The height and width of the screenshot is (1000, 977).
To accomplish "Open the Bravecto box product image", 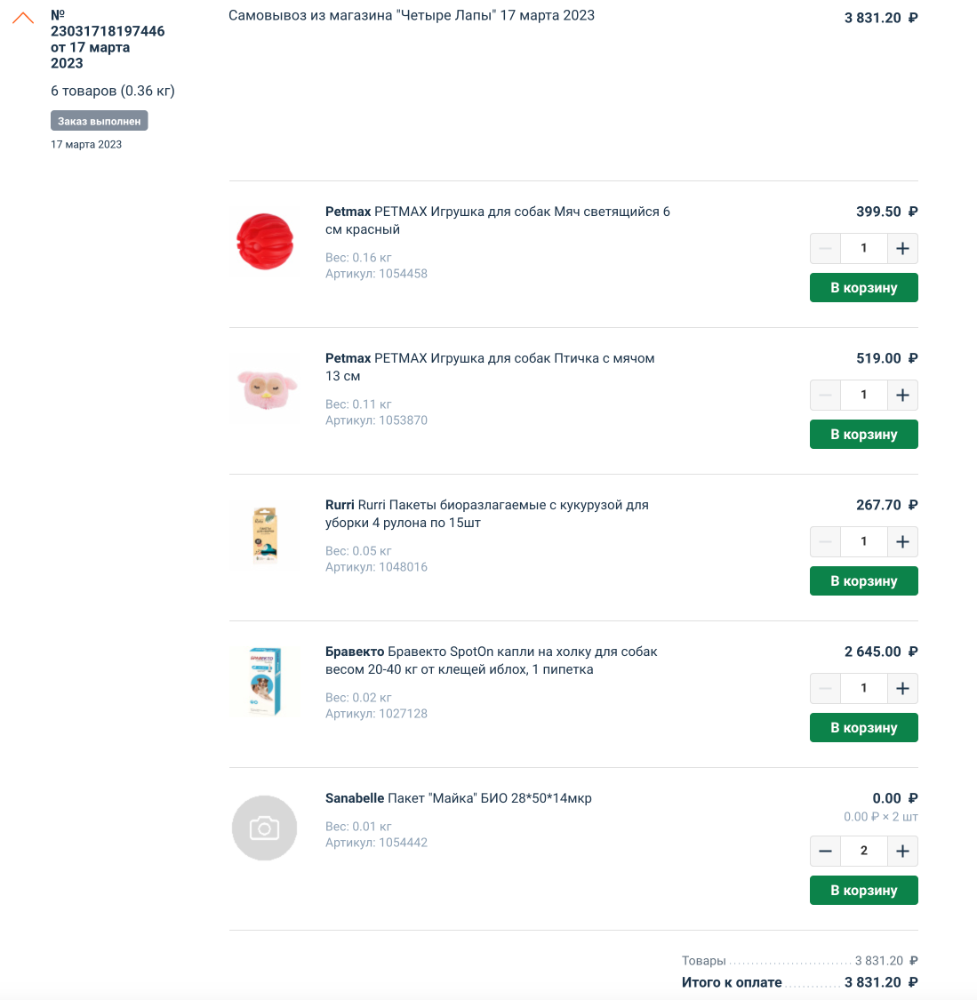I will click(264, 681).
